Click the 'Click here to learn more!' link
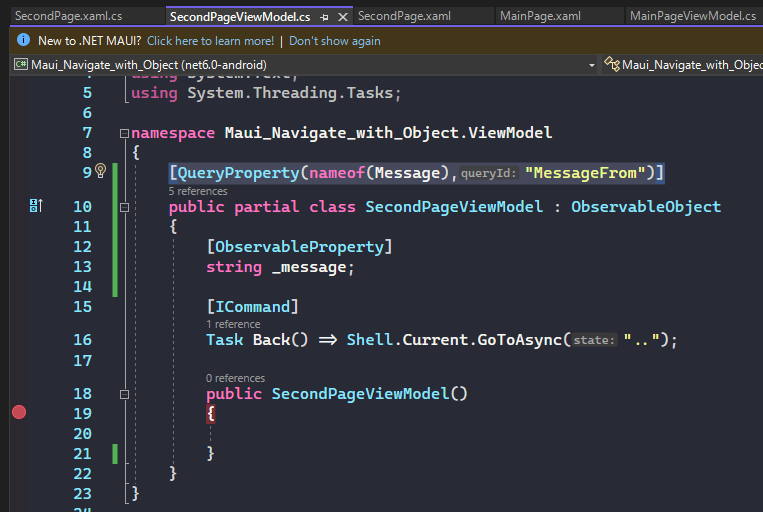 click(x=210, y=41)
